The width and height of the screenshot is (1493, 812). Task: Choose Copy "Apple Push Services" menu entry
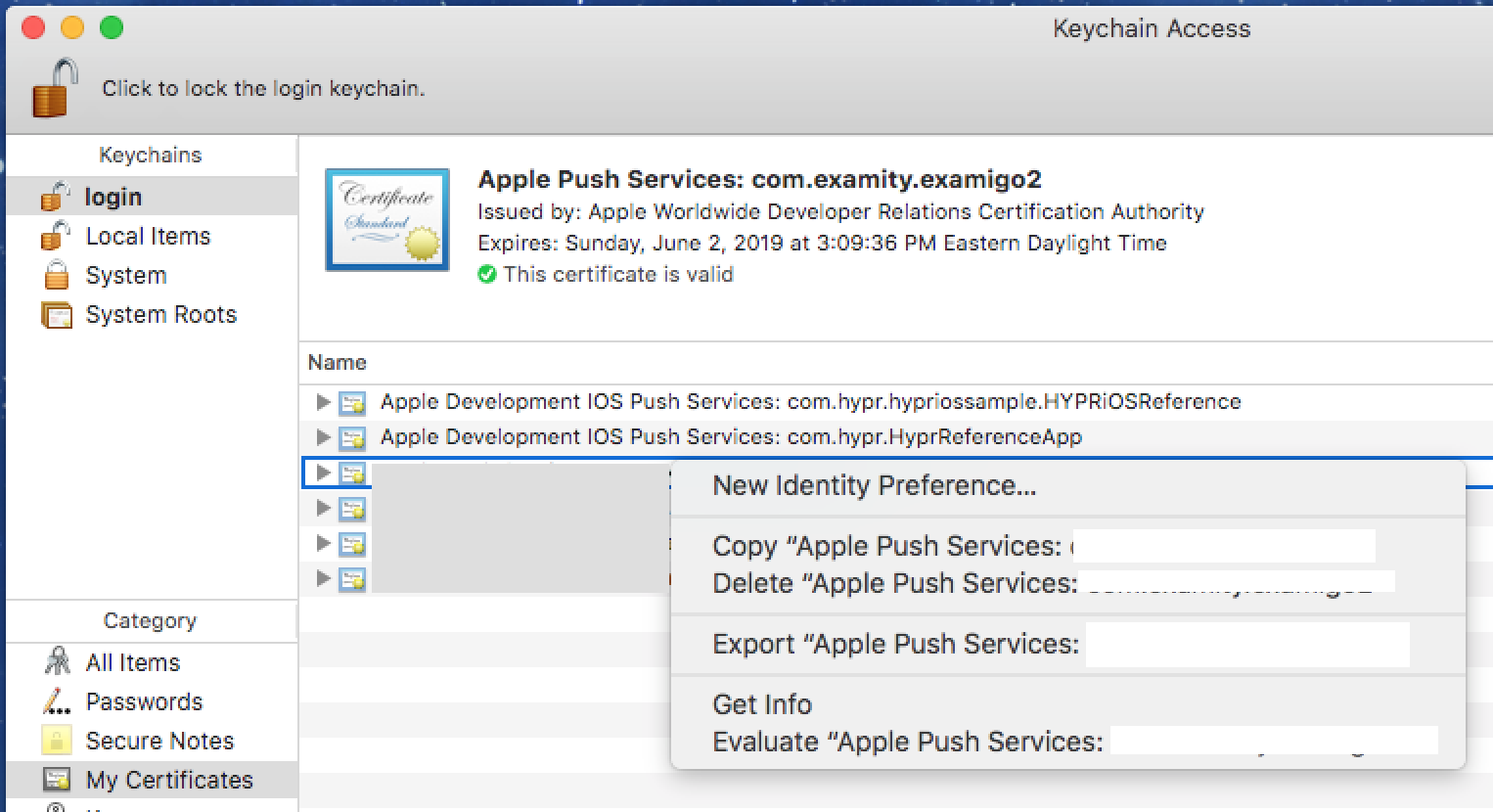coord(1067,546)
